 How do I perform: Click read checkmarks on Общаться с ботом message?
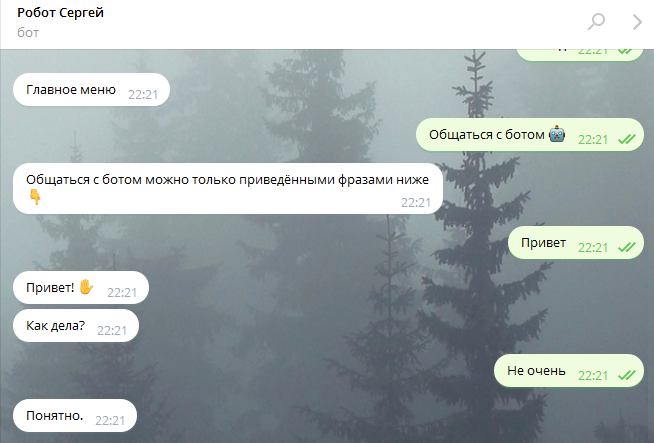click(x=626, y=139)
